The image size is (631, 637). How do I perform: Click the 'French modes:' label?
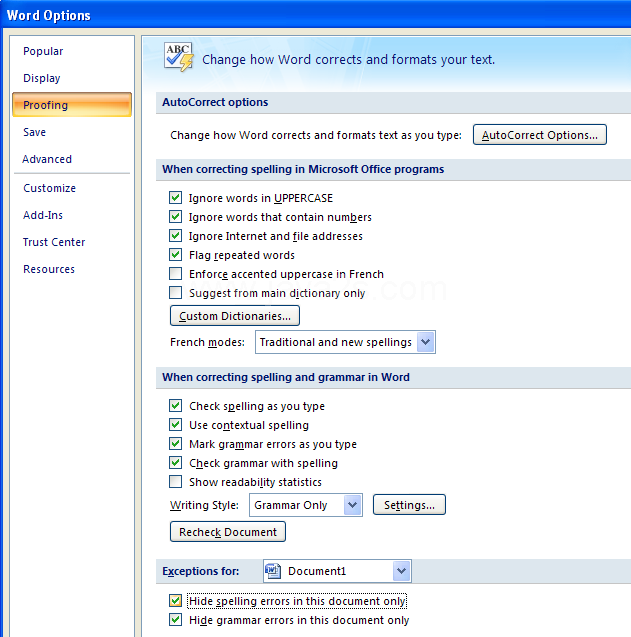click(207, 342)
